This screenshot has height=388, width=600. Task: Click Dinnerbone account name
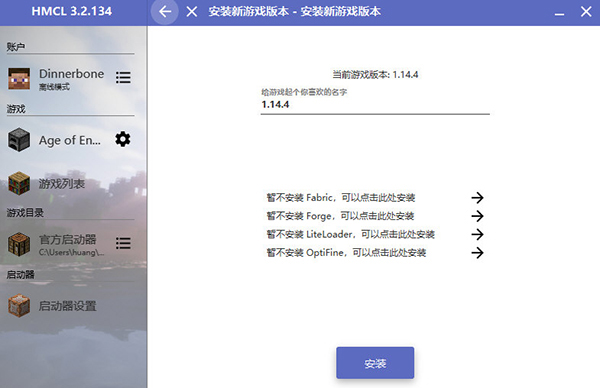tap(72, 73)
